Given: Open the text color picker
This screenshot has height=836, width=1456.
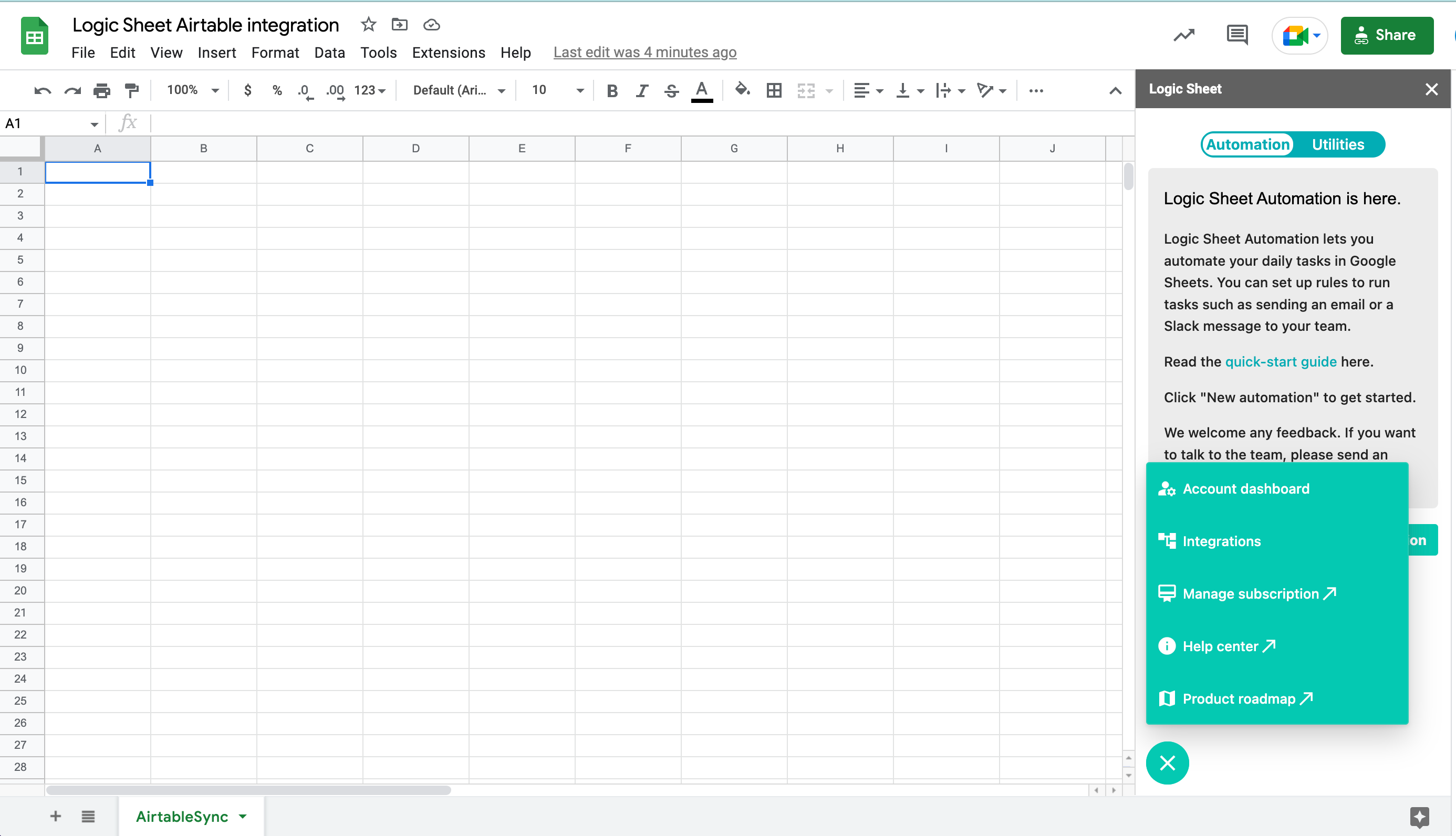Looking at the screenshot, I should click(702, 90).
